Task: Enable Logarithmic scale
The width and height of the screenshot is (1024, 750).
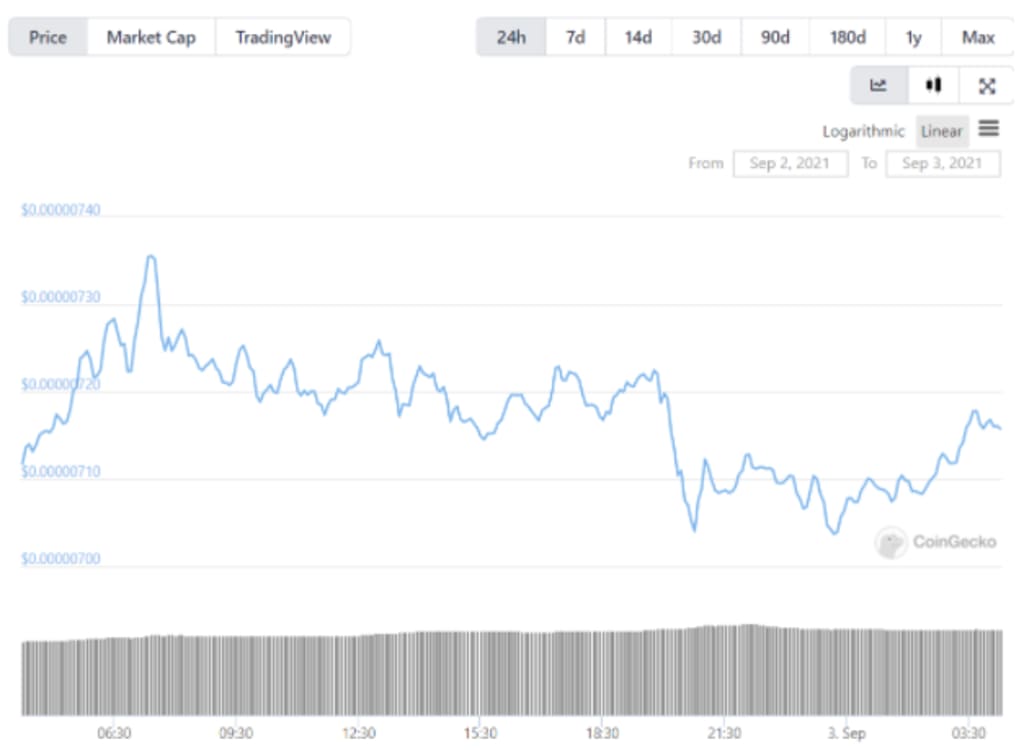Action: coord(863,131)
